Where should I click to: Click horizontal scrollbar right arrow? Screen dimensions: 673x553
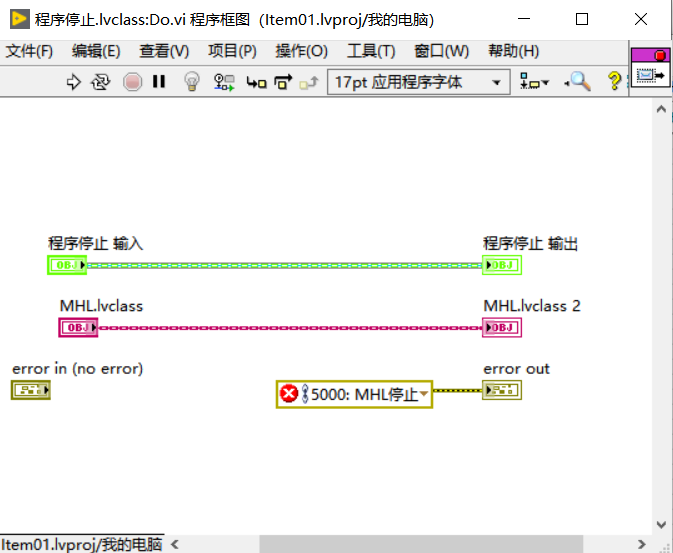pos(642,544)
